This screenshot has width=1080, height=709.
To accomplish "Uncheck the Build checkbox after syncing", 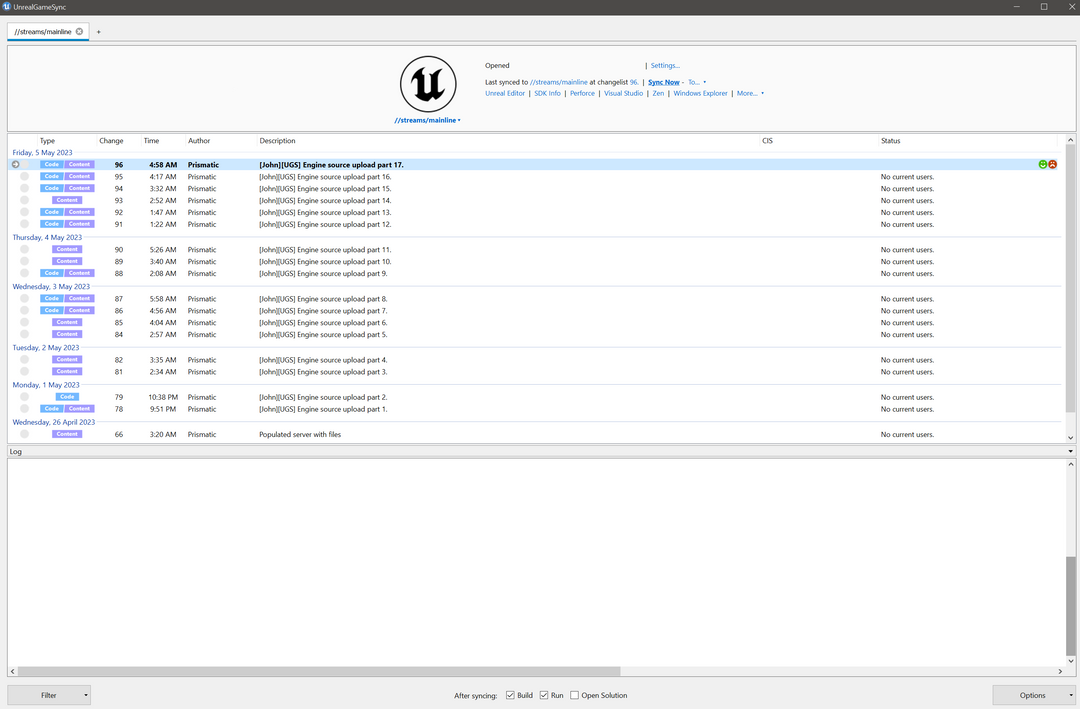I will pyautogui.click(x=508, y=695).
